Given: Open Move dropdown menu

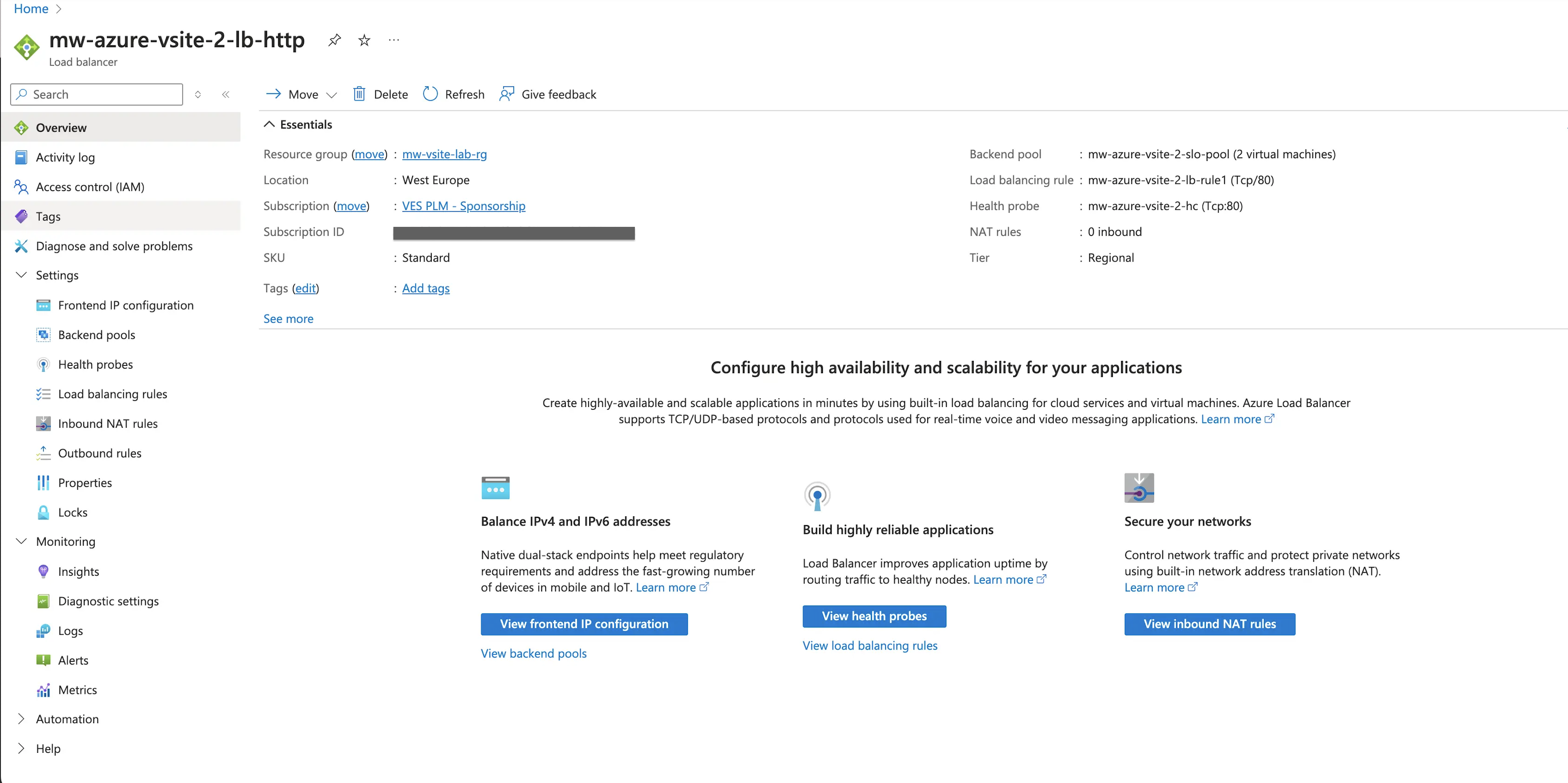Looking at the screenshot, I should (x=302, y=94).
